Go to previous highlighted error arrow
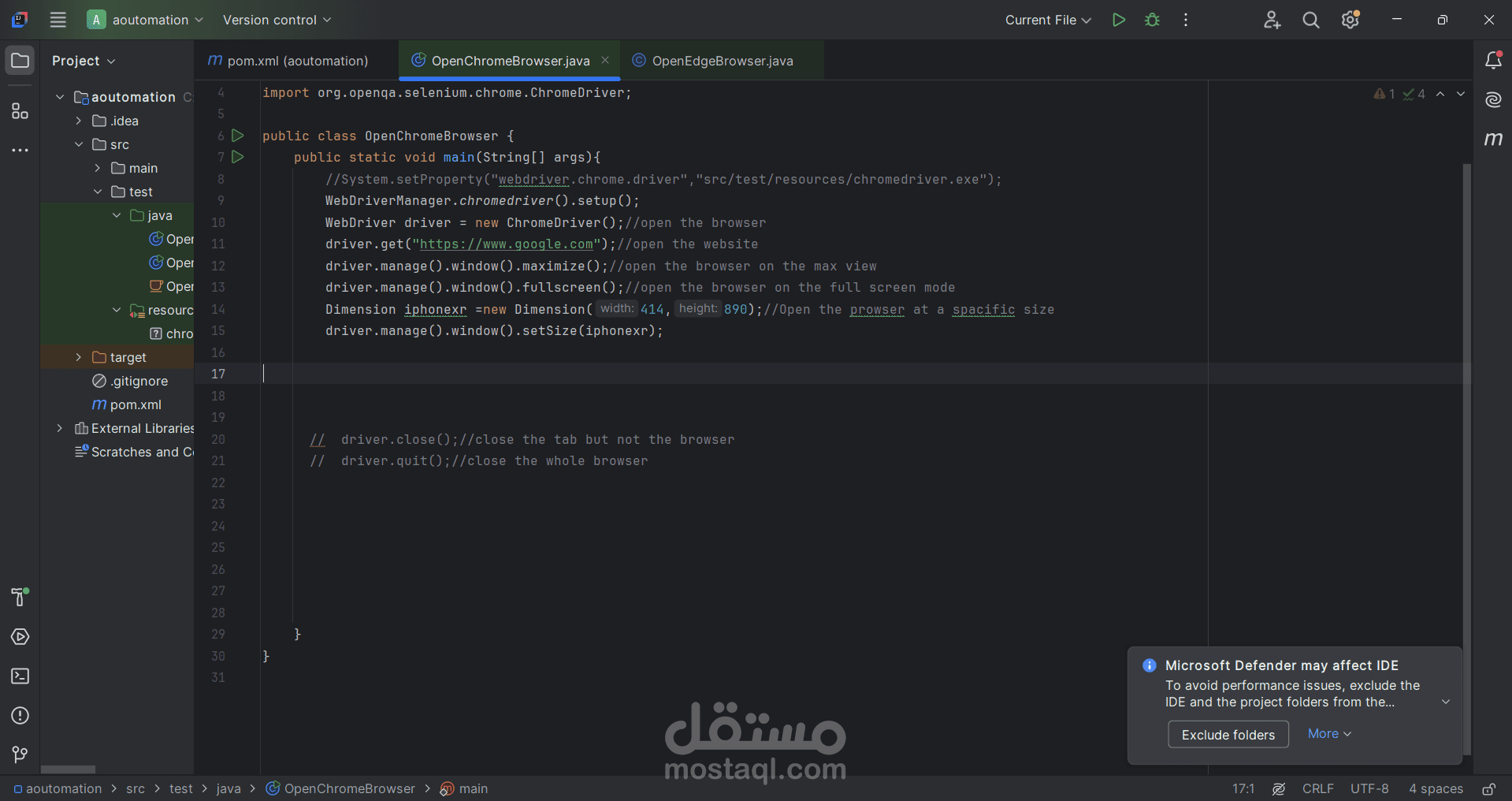This screenshot has width=1512, height=801. click(x=1440, y=94)
